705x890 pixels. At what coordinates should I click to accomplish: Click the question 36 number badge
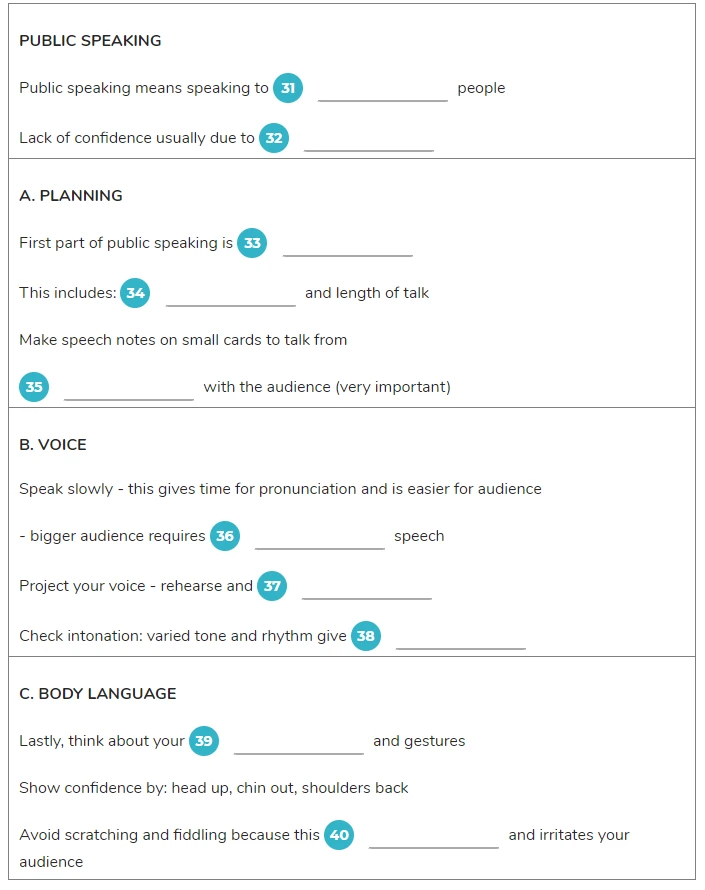(225, 536)
